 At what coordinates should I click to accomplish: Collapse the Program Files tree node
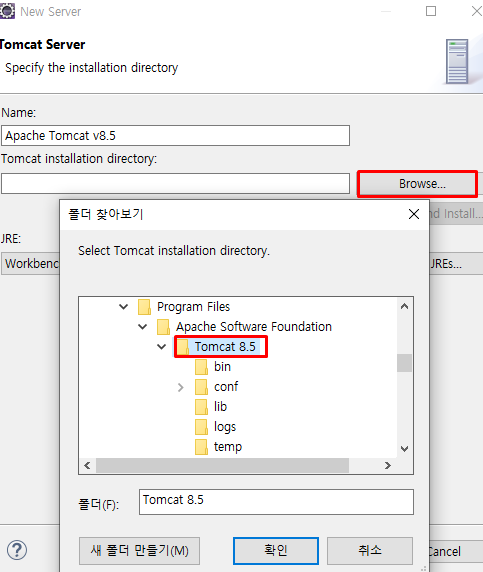124,306
